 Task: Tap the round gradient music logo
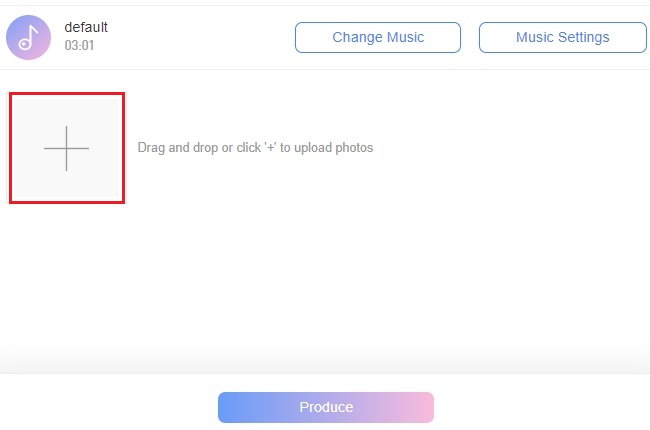[x=28, y=37]
